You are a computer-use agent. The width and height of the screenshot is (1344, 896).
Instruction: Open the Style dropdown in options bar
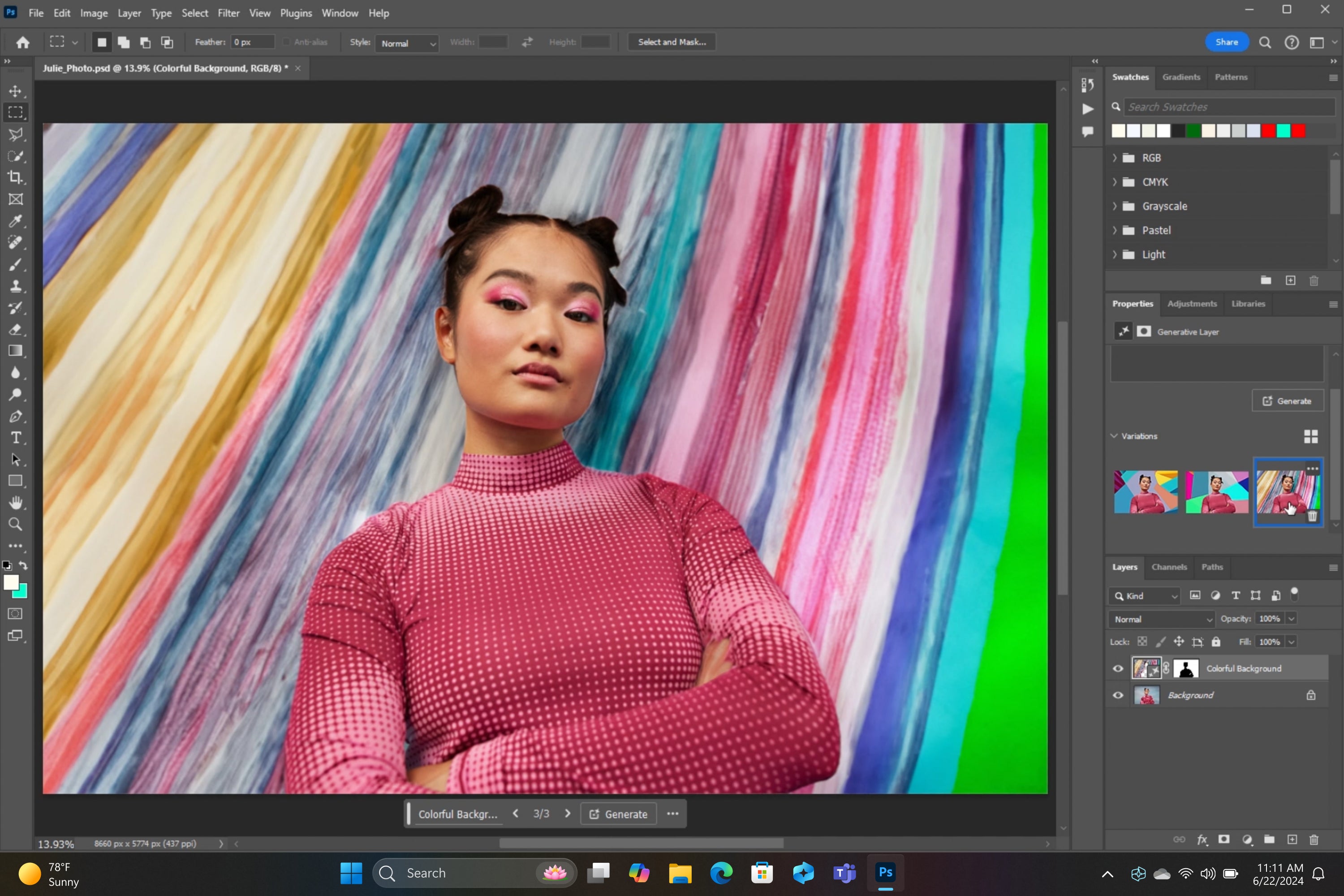406,42
